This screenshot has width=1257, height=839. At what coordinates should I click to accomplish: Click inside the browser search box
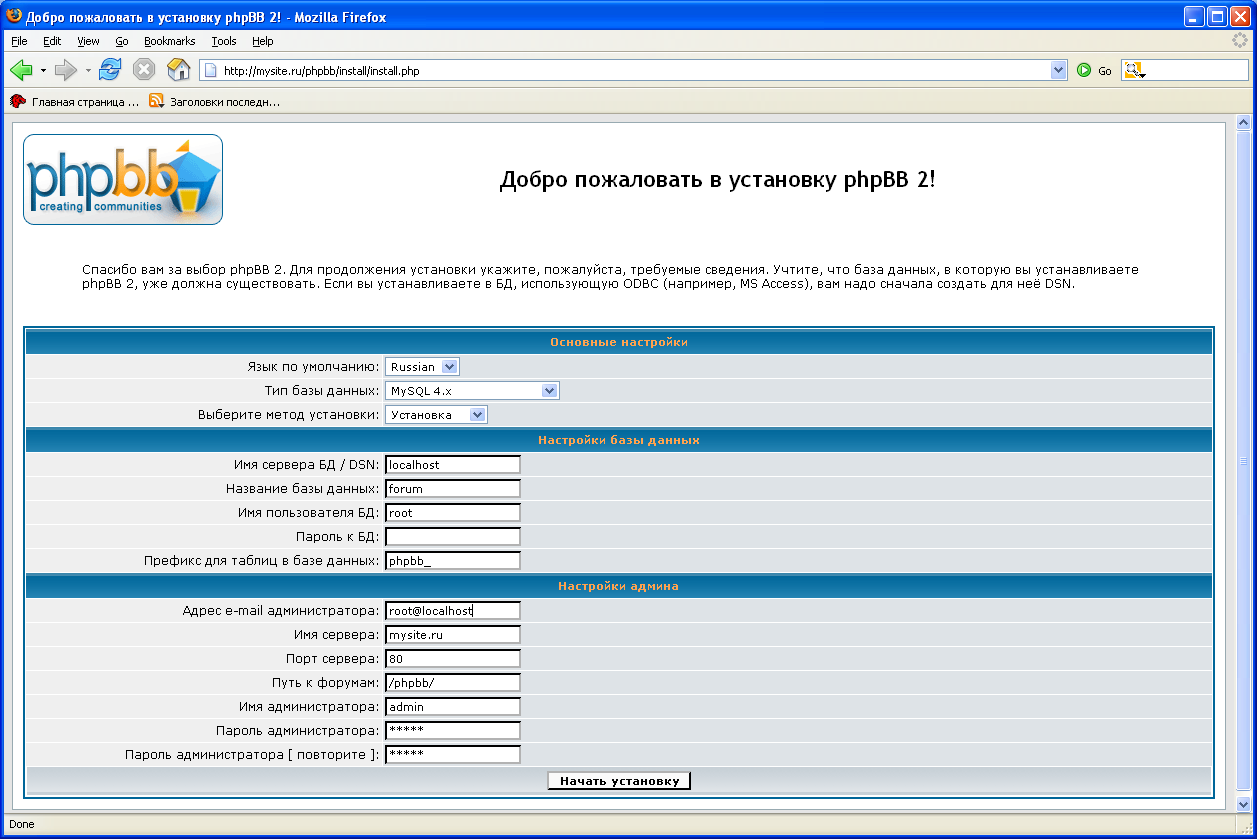(x=1198, y=71)
